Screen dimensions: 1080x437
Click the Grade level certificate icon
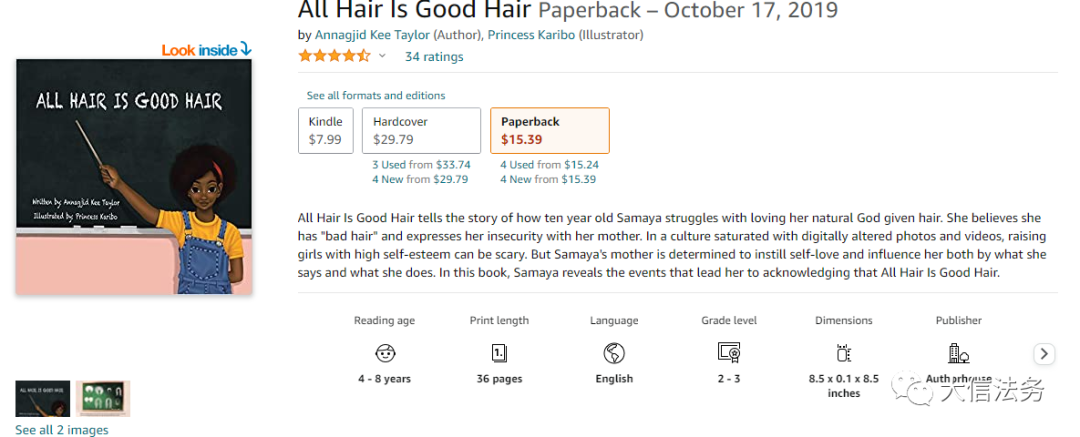click(729, 353)
